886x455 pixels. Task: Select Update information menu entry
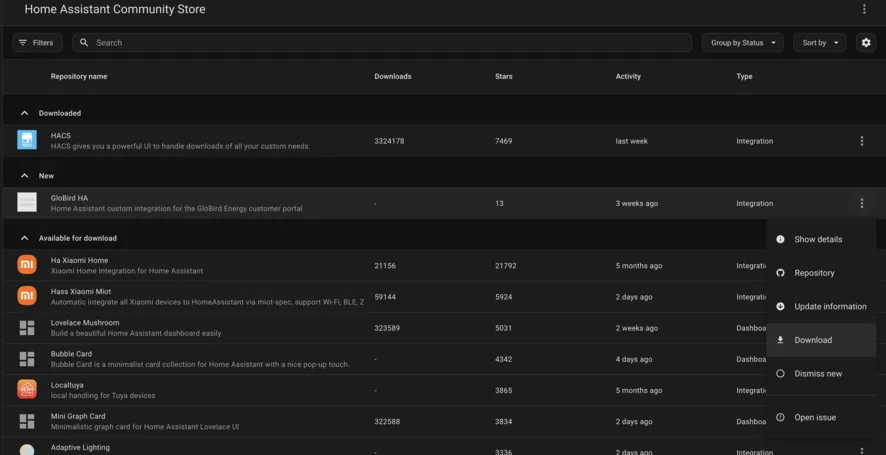(x=820, y=306)
